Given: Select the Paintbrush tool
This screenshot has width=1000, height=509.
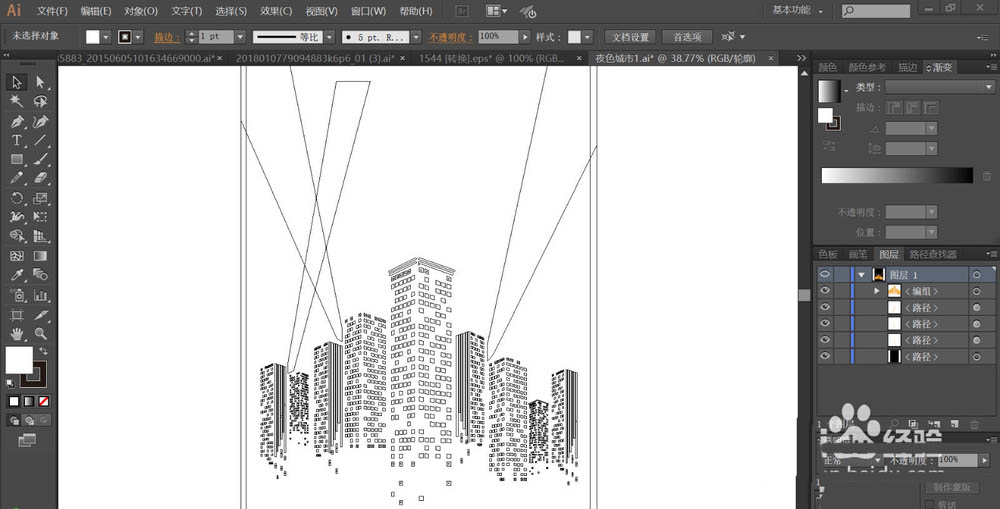Looking at the screenshot, I should point(41,159).
